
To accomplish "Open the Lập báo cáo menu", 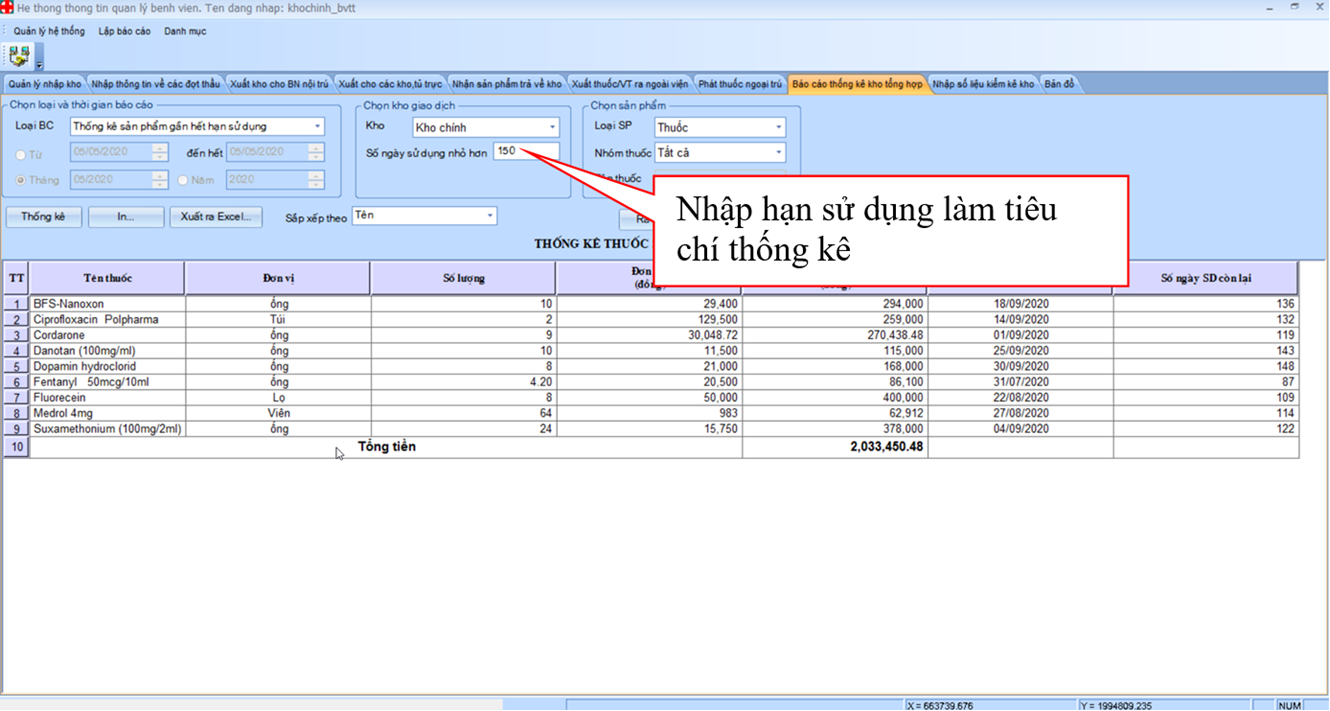I will click(x=125, y=31).
